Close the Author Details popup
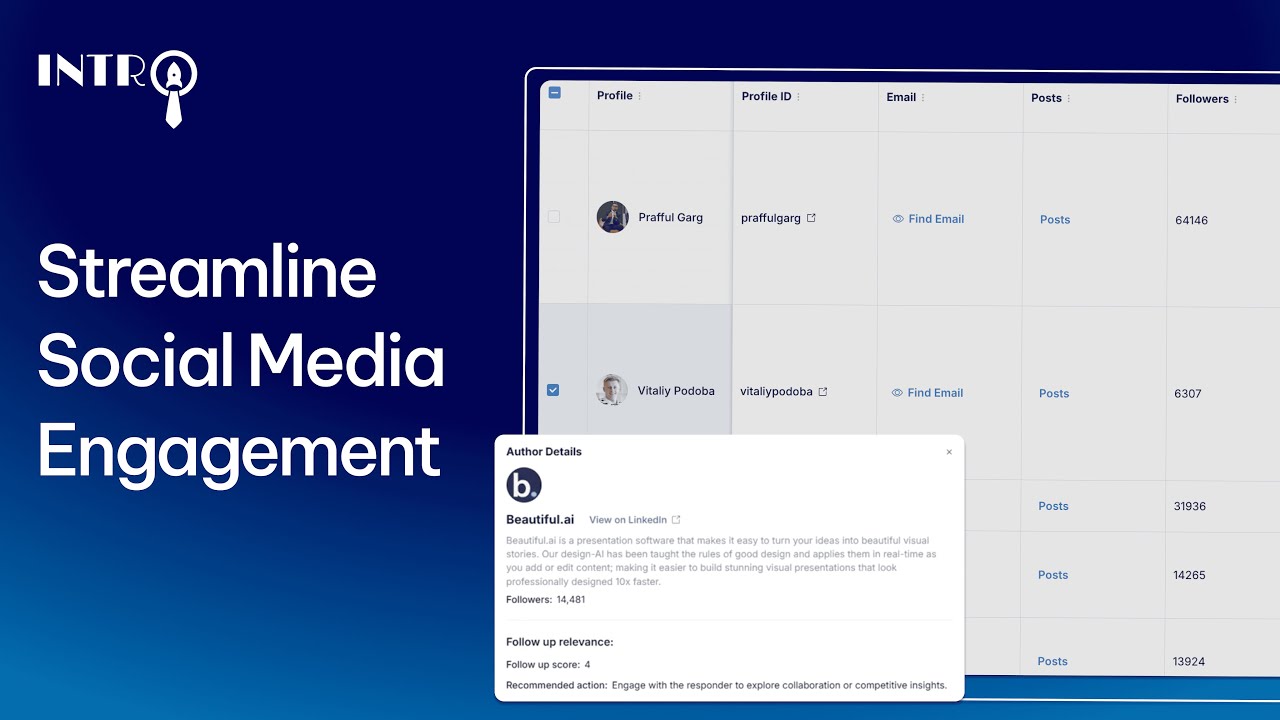Viewport: 1280px width, 720px height. [949, 452]
